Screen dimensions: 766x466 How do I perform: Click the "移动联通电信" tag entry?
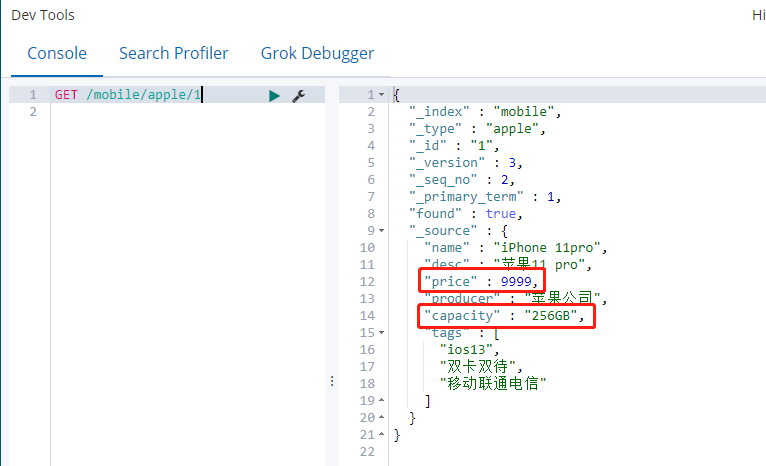[x=493, y=383]
